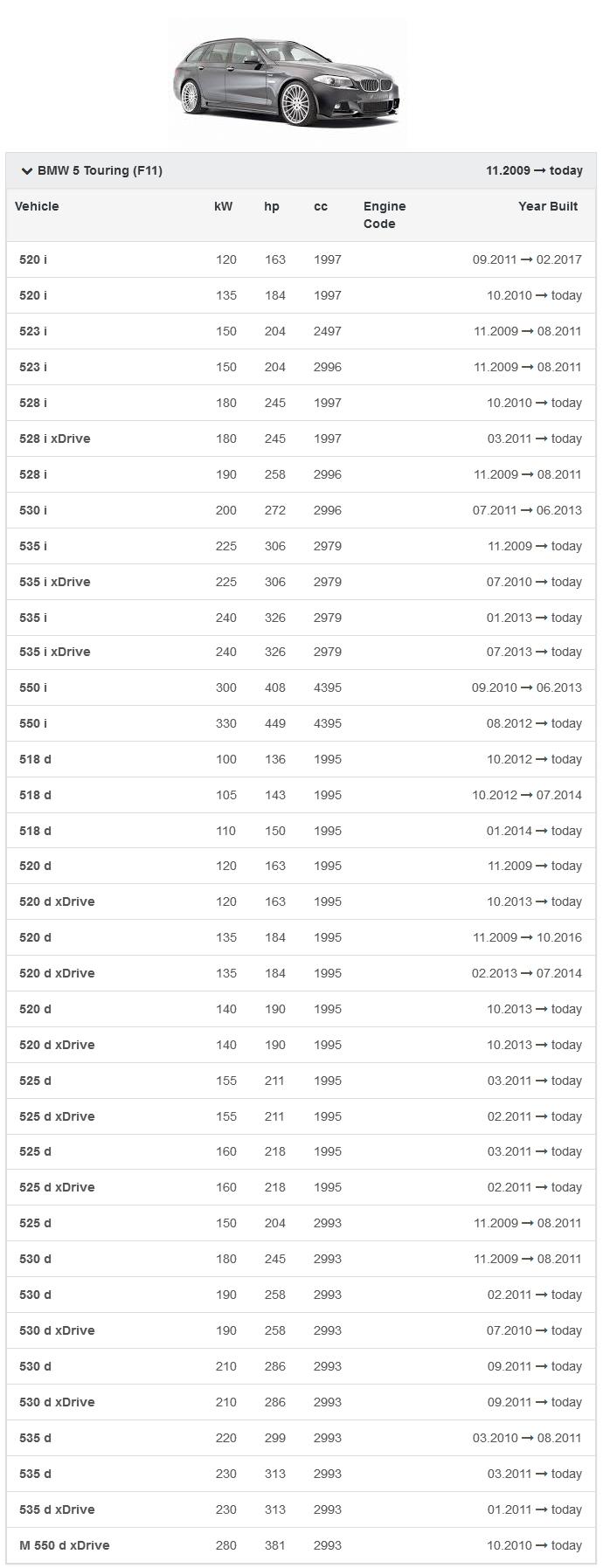This screenshot has height=1568, width=603.
Task: Choose the 525 d xDrive 218 hp row
Action: [x=57, y=1187]
